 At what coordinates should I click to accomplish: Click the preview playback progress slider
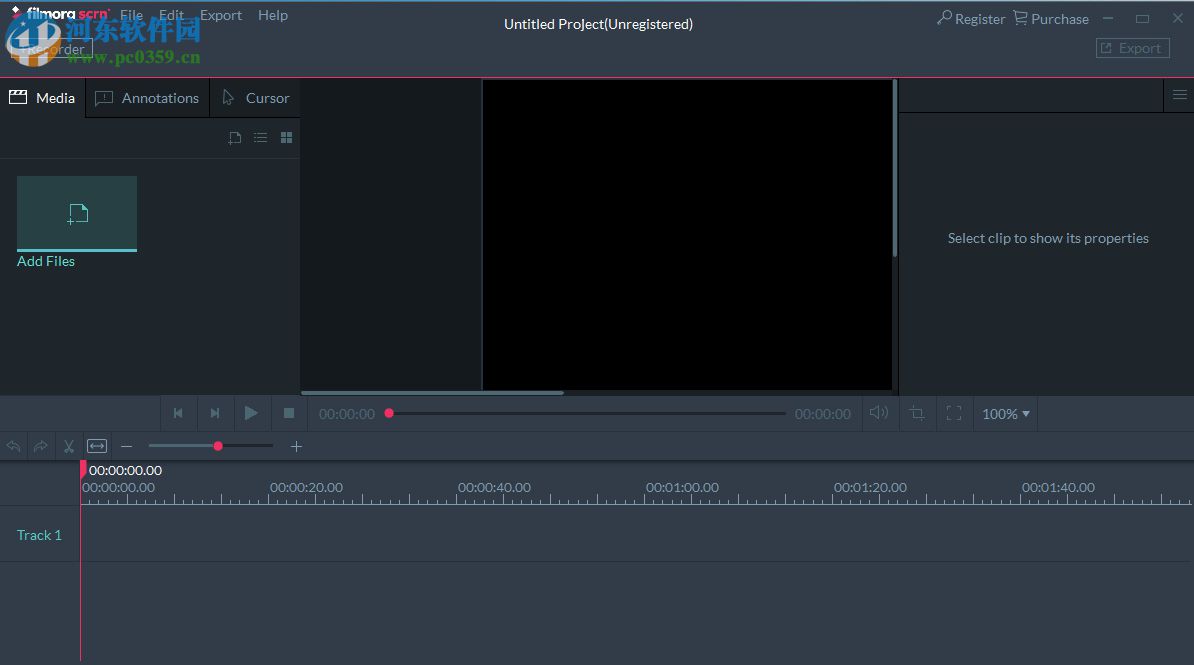pos(586,414)
